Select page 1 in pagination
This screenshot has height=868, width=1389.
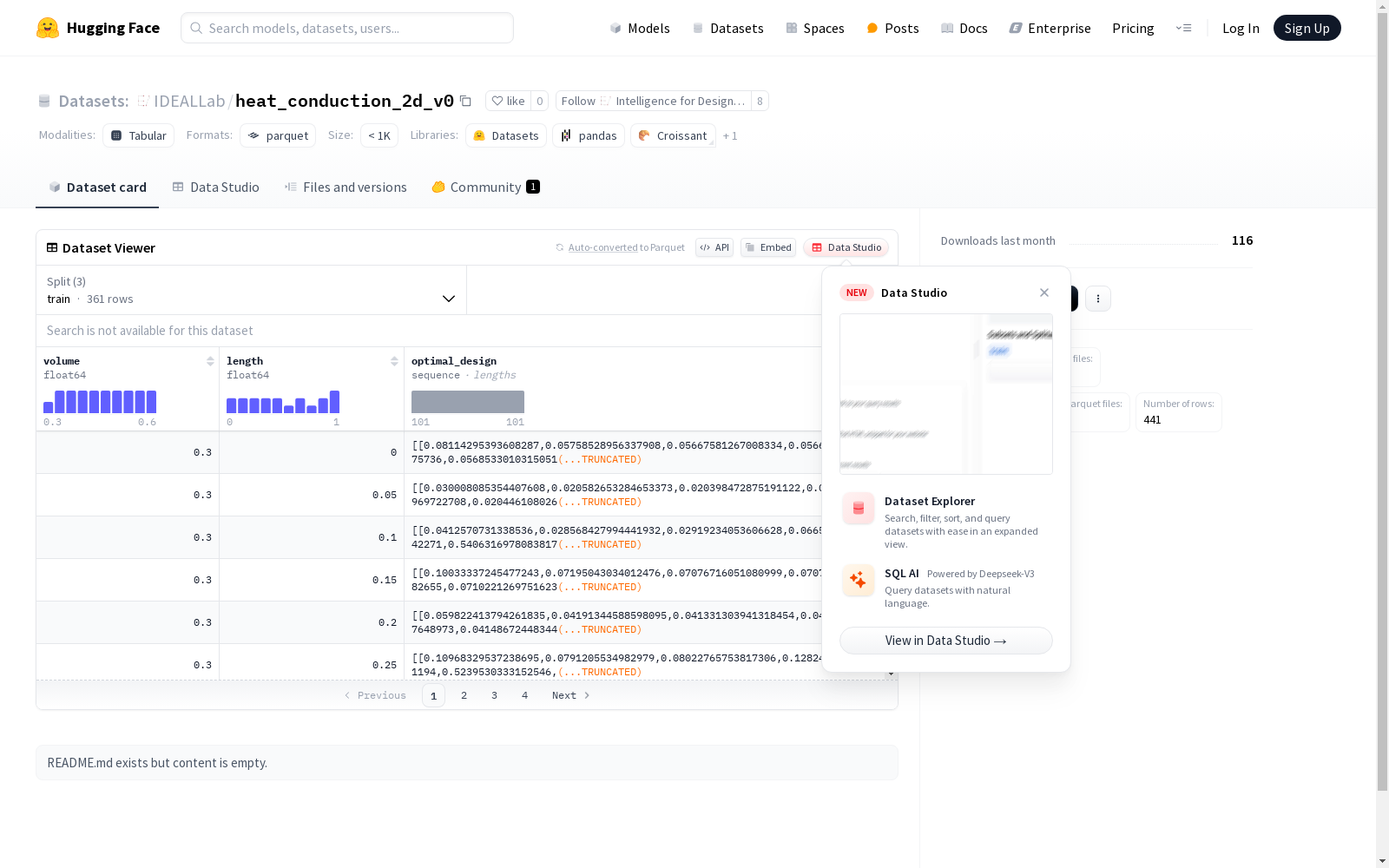(434, 695)
